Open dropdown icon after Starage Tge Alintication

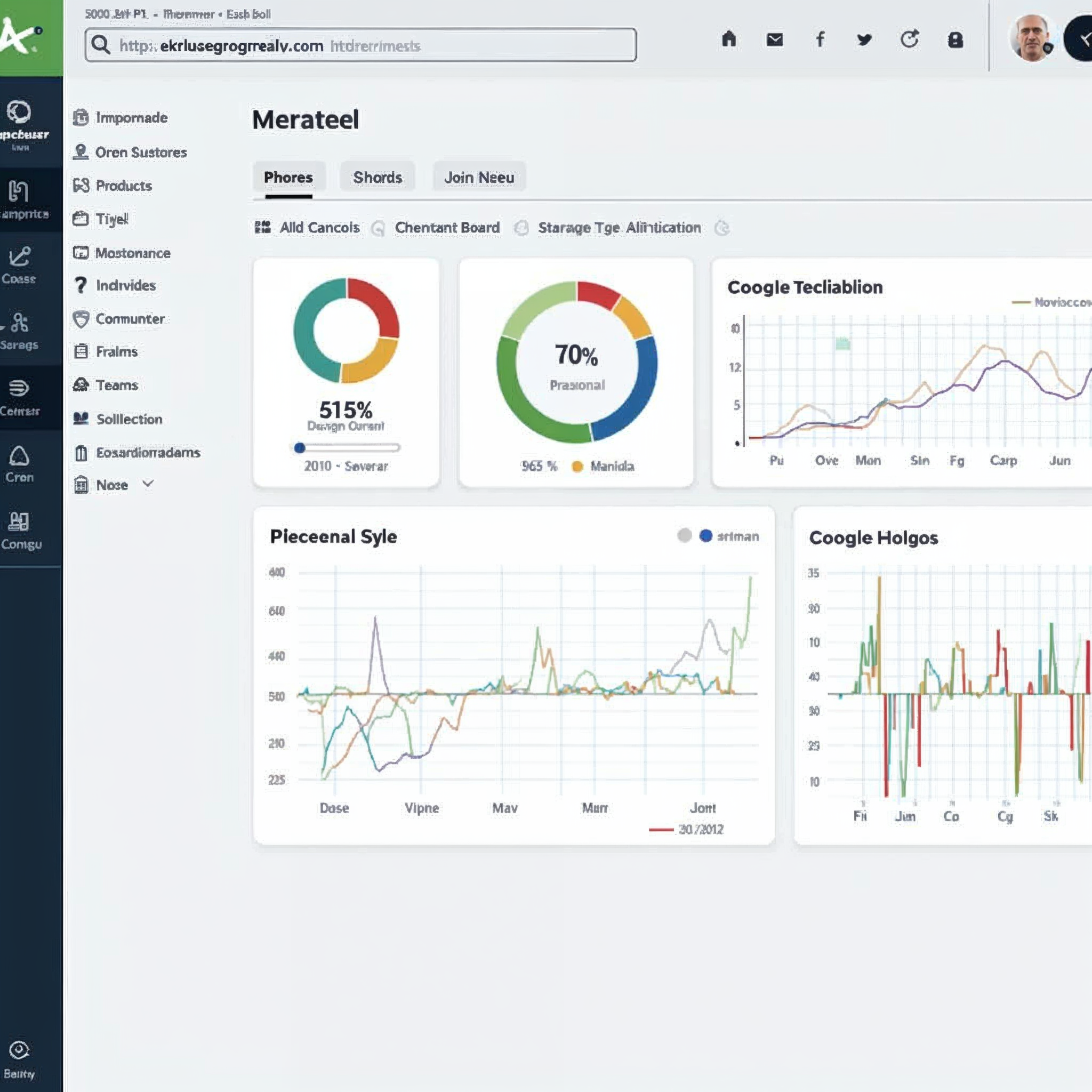pyautogui.click(x=722, y=228)
